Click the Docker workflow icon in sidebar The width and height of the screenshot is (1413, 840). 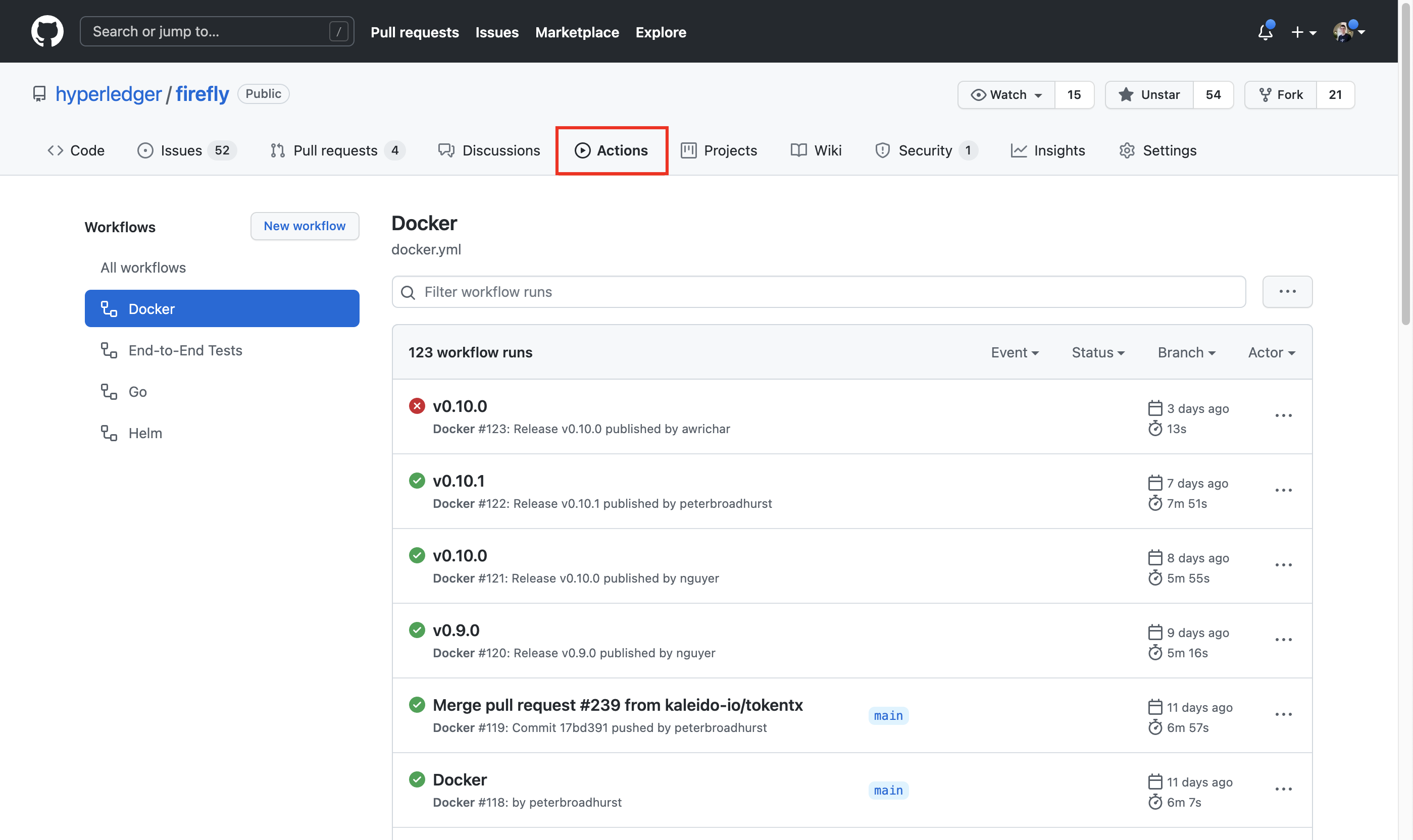109,308
